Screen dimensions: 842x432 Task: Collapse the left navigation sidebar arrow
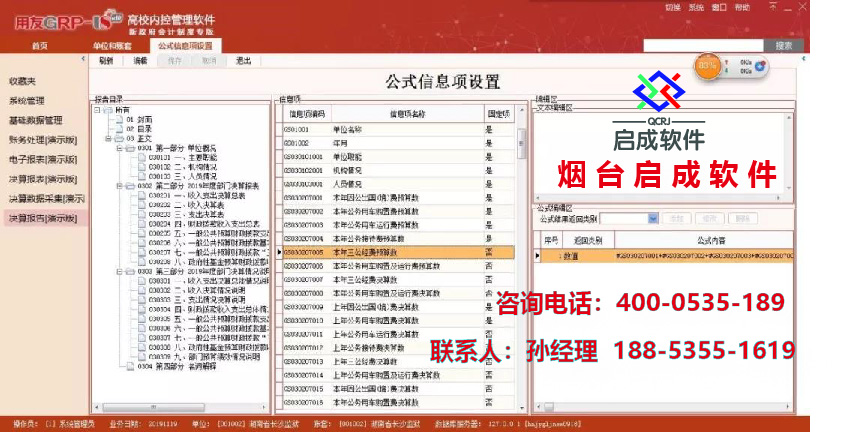tap(83, 59)
